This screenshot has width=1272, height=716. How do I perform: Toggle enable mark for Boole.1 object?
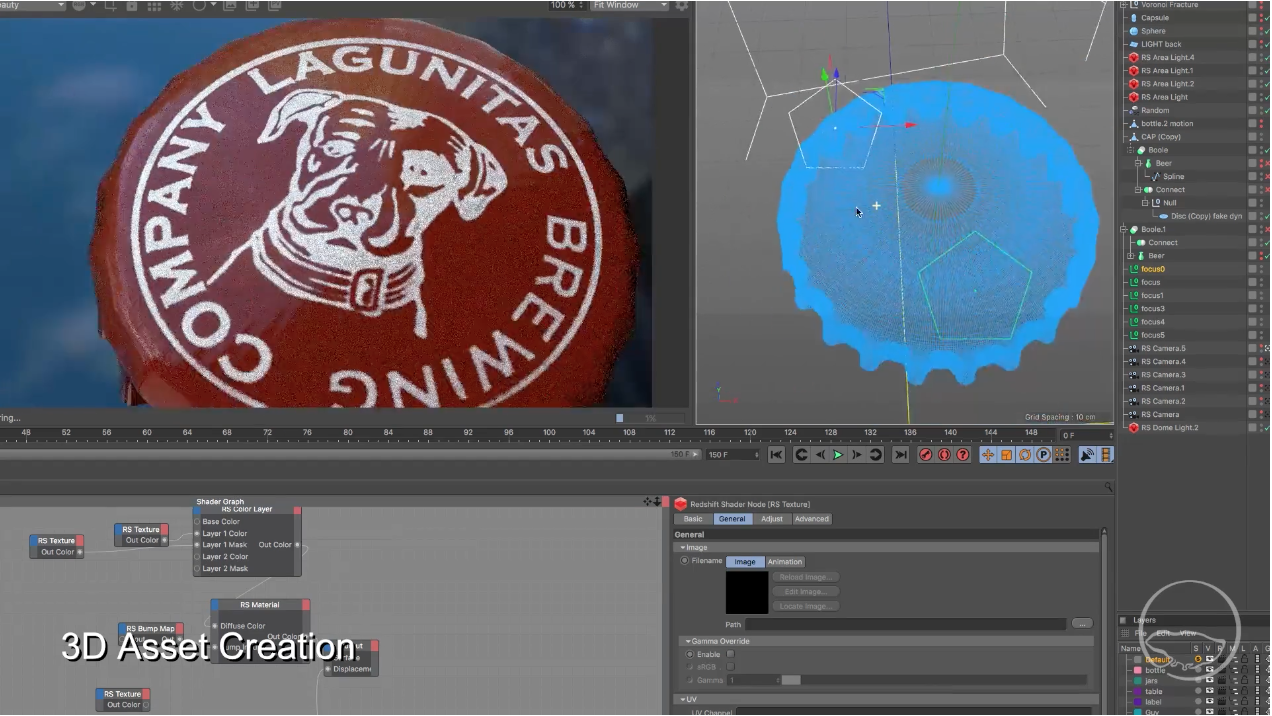[1266, 230]
